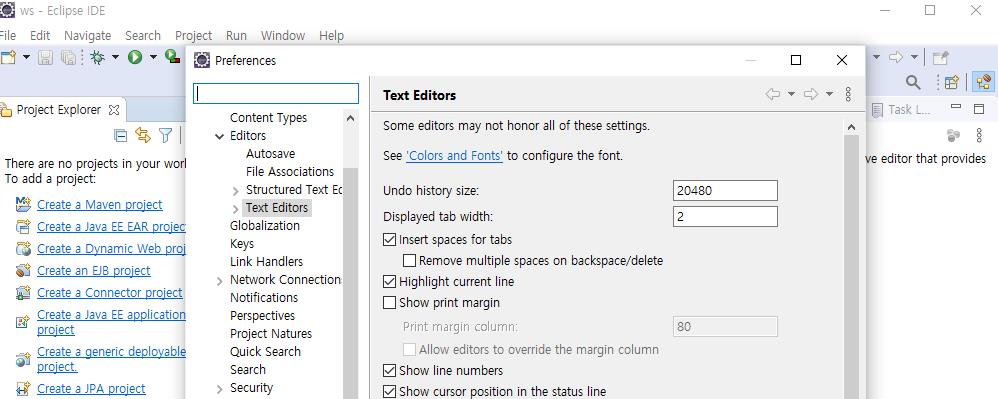Click the Collapse All icon in Project Explorer

[120, 135]
